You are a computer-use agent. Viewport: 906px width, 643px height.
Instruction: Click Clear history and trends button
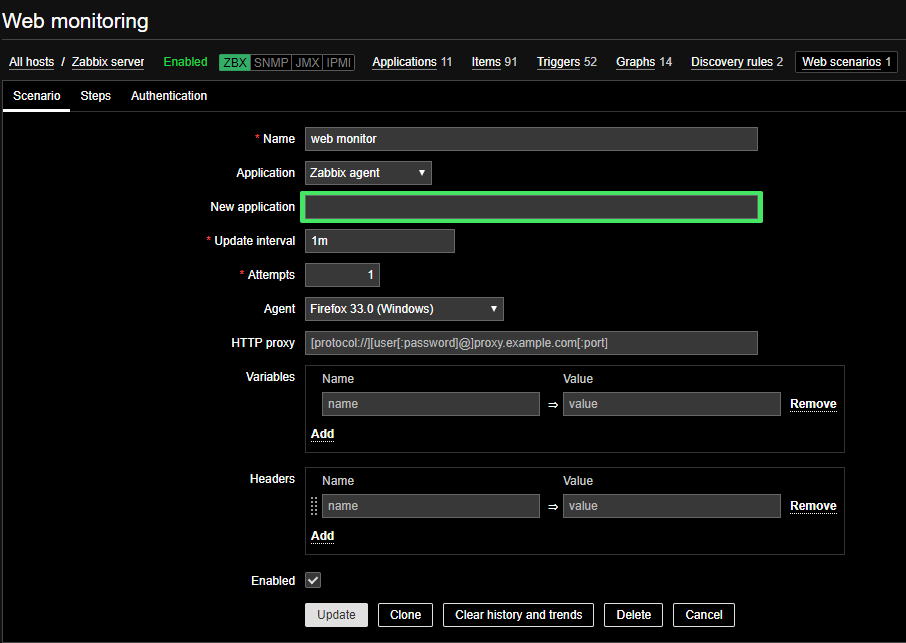pyautogui.click(x=518, y=615)
